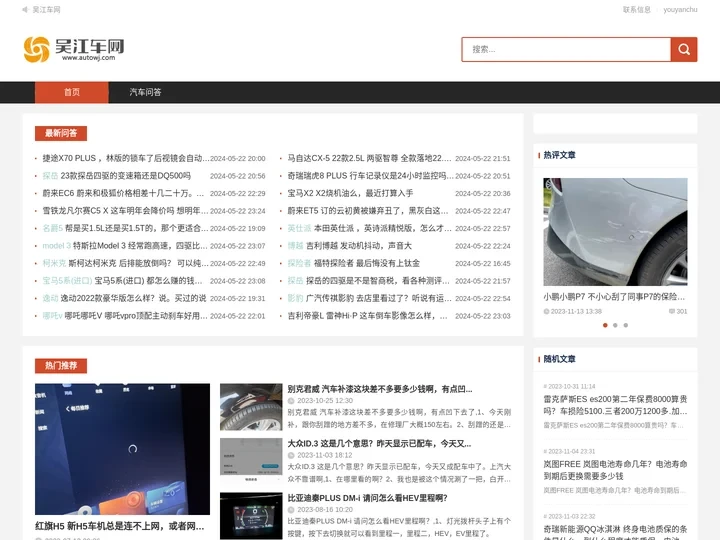Image resolution: width=720 pixels, height=540 pixels.
Task: Open the 首页 navigation tab
Action: (x=72, y=92)
